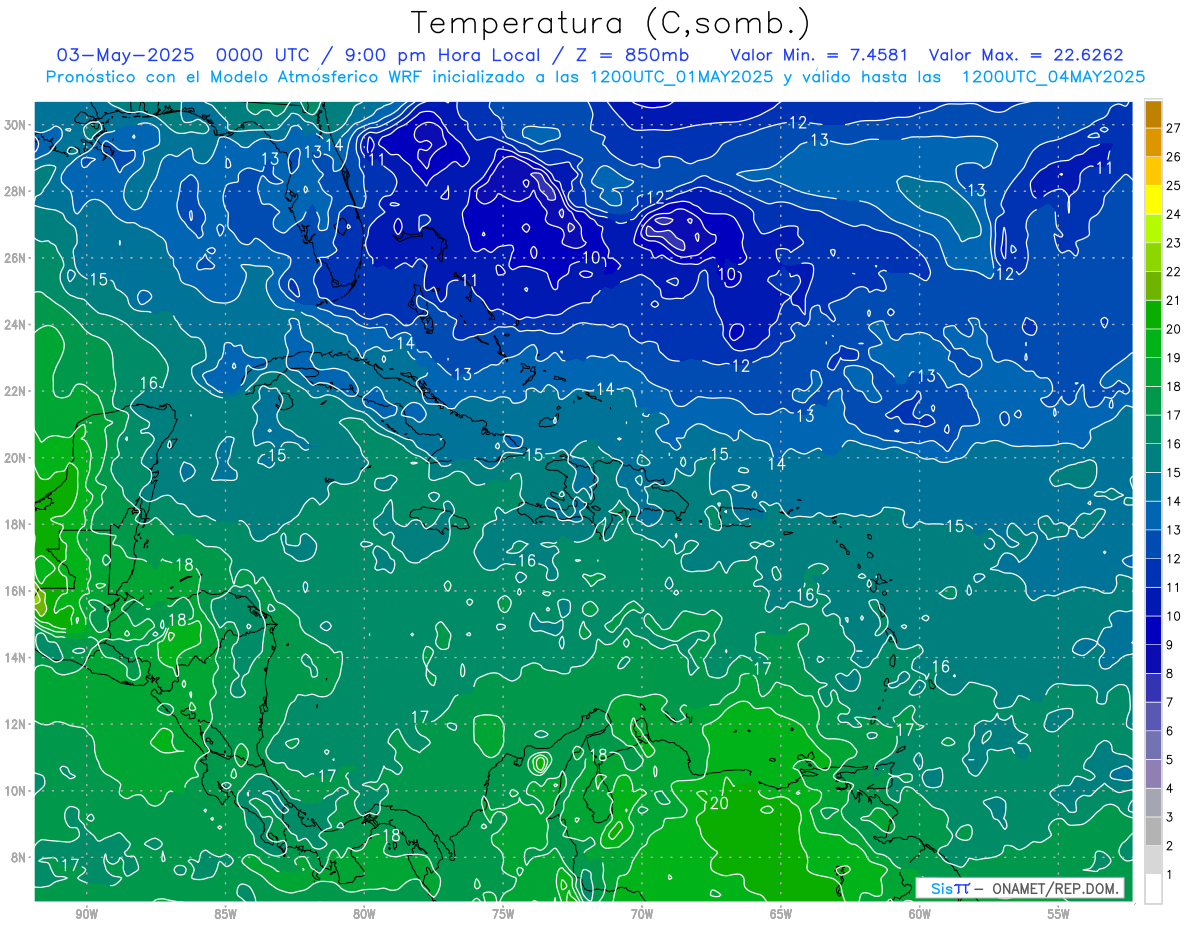Click the 65W longitude axis label
The image size is (1200, 927).
(x=781, y=914)
